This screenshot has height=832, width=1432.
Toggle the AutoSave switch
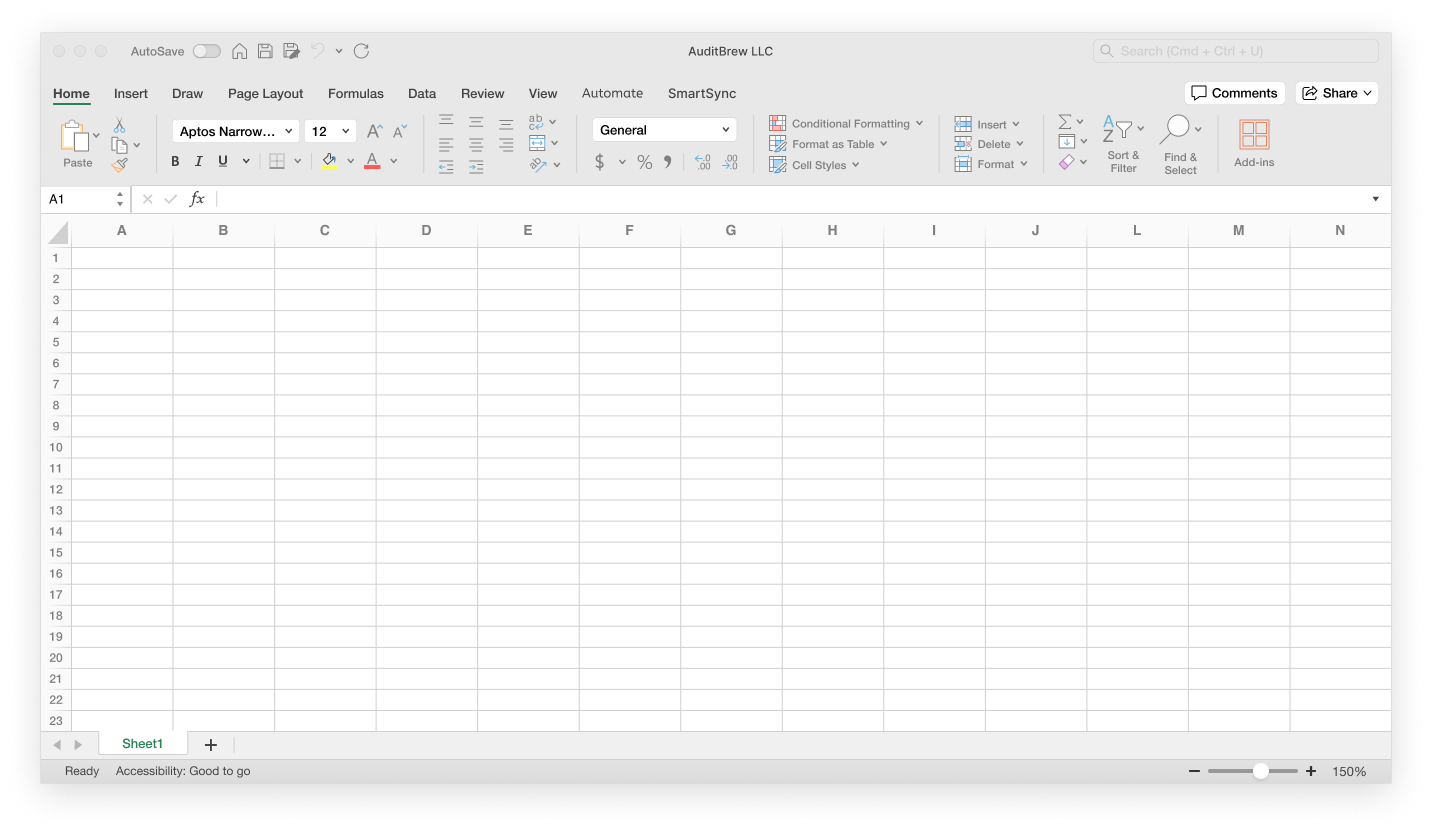tap(206, 50)
